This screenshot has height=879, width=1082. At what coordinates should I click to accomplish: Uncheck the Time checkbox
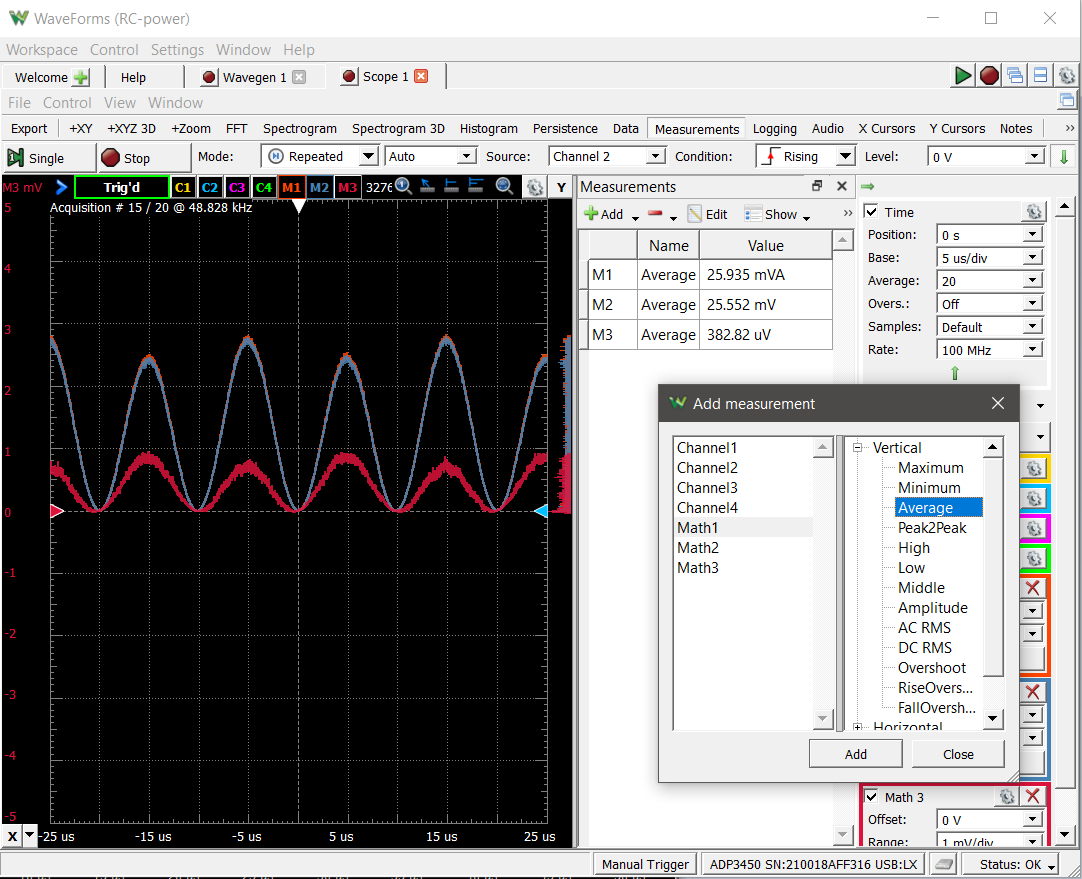(x=872, y=212)
